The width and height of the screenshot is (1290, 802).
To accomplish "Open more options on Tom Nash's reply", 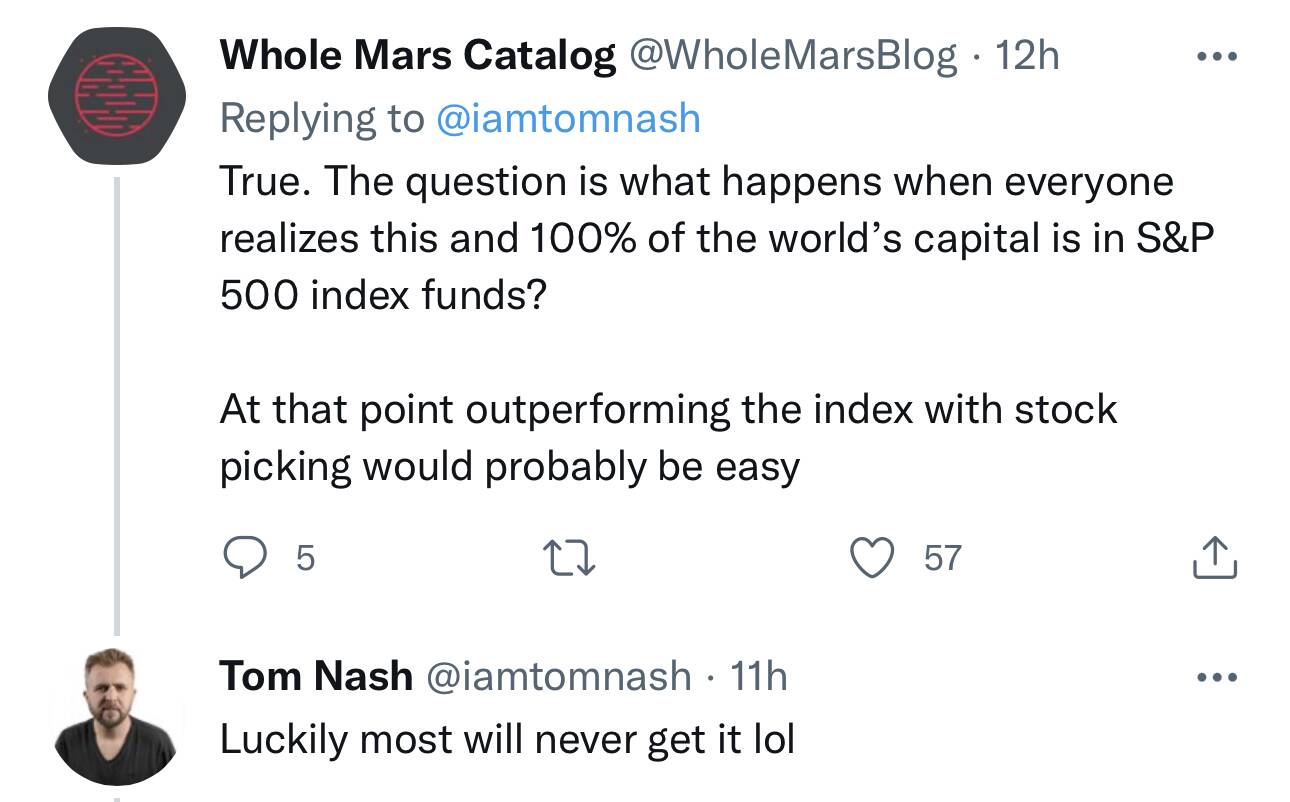I will pos(1217,677).
